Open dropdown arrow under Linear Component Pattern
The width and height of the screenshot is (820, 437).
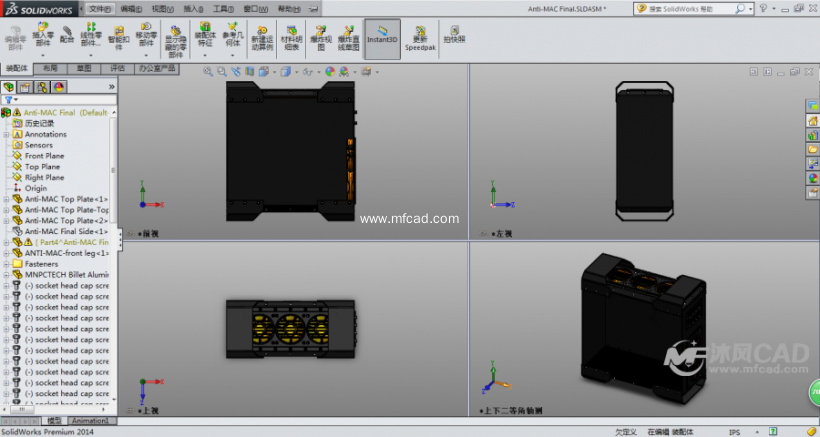pyautogui.click(x=91, y=55)
